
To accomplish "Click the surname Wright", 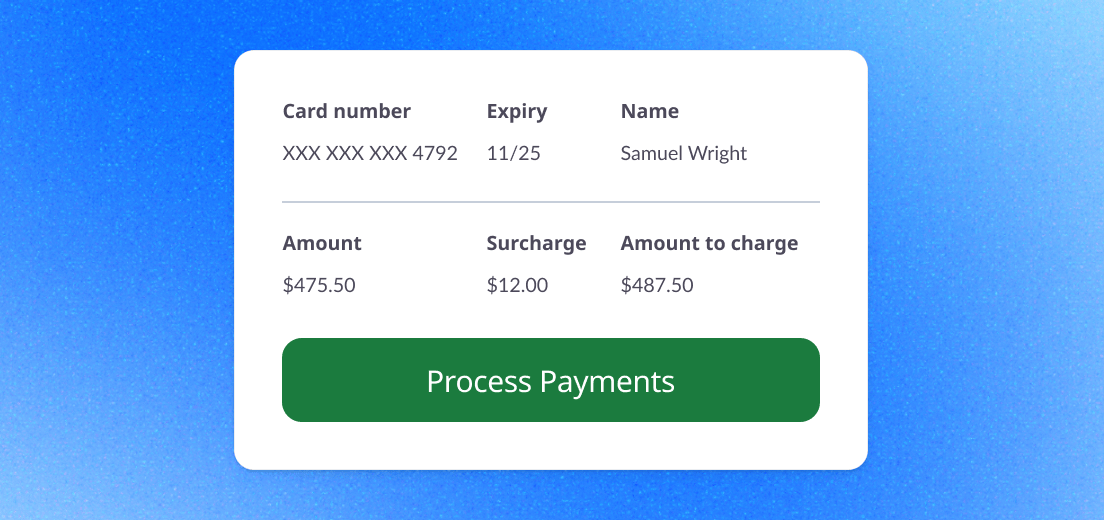I will [718, 154].
